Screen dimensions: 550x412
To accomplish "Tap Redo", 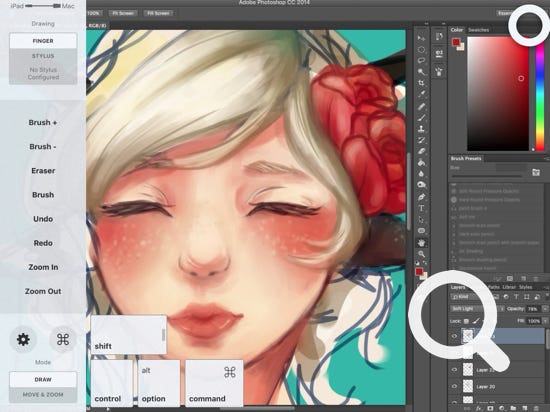I will [x=43, y=243].
